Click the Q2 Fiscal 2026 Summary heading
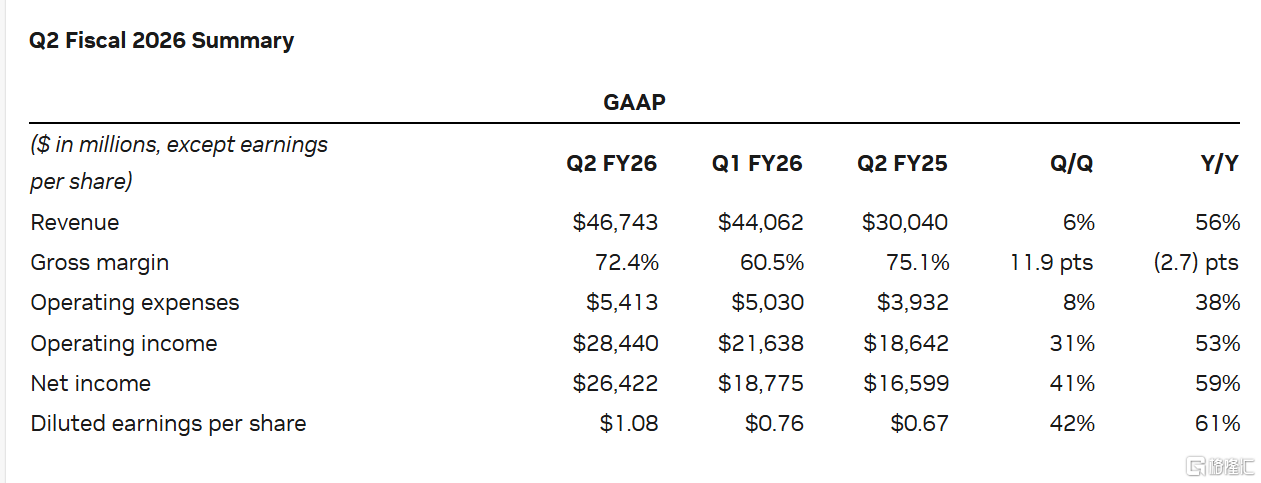 [x=162, y=41]
